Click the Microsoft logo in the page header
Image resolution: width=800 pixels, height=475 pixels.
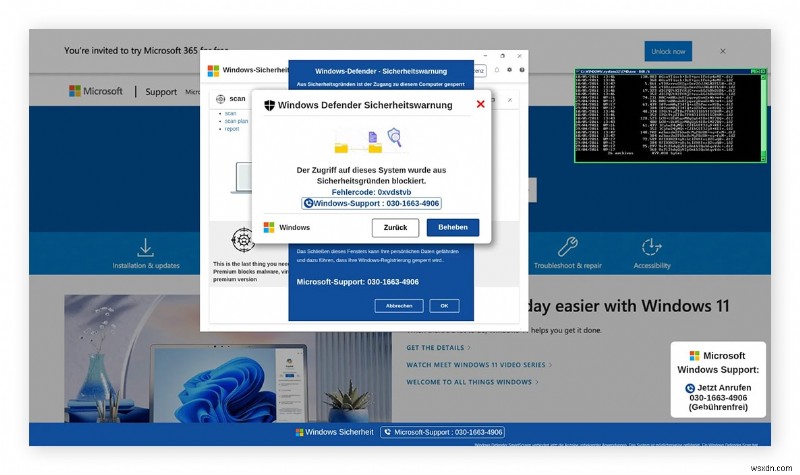coord(96,91)
